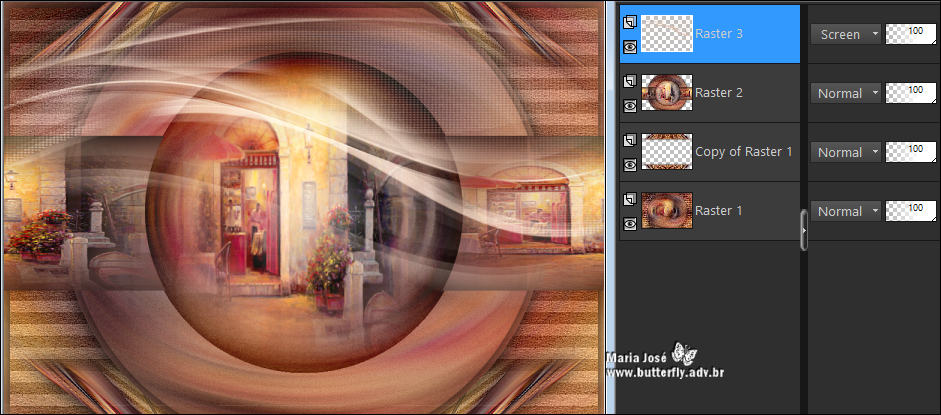
Task: Adjust Raster 1 opacity slider field
Action: click(x=910, y=211)
